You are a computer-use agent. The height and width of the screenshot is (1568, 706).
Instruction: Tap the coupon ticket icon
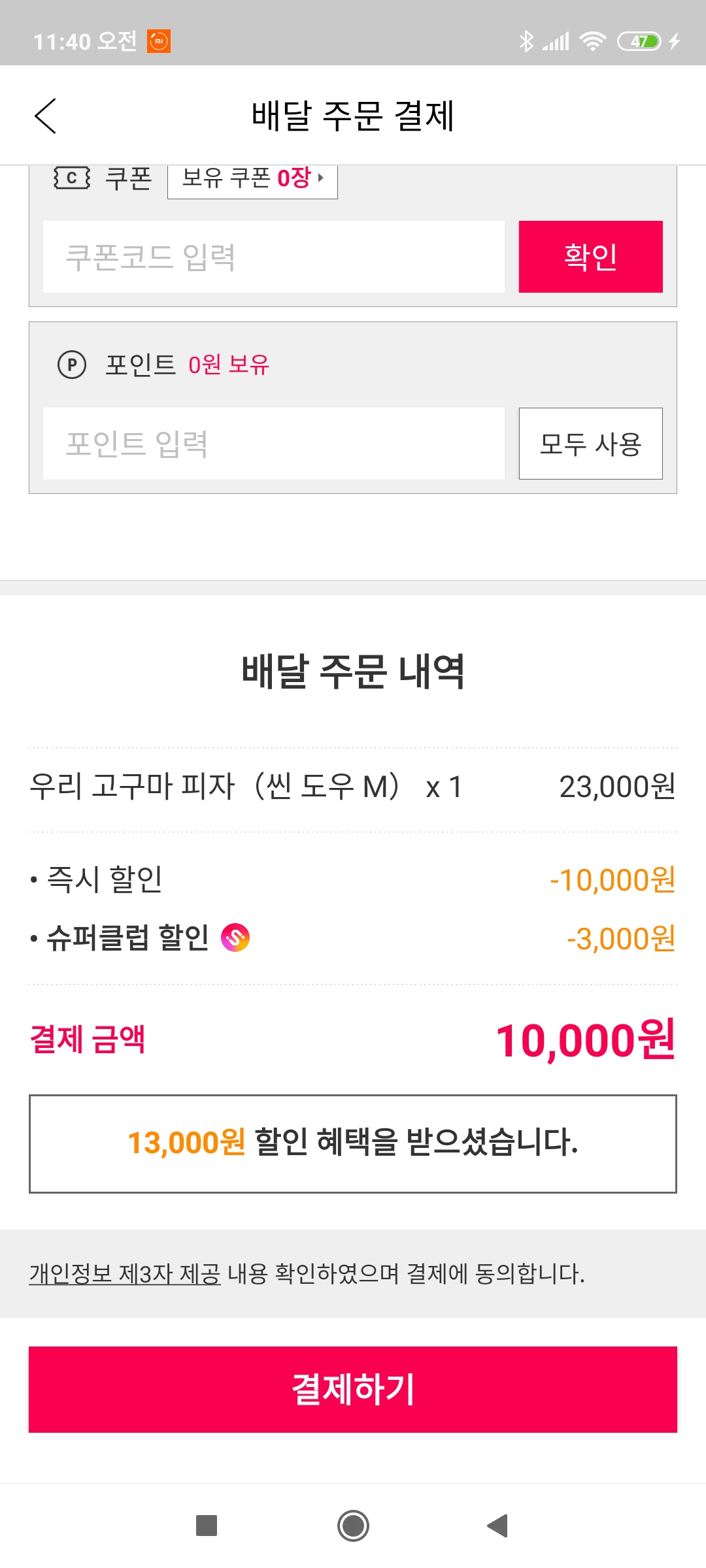[71, 178]
